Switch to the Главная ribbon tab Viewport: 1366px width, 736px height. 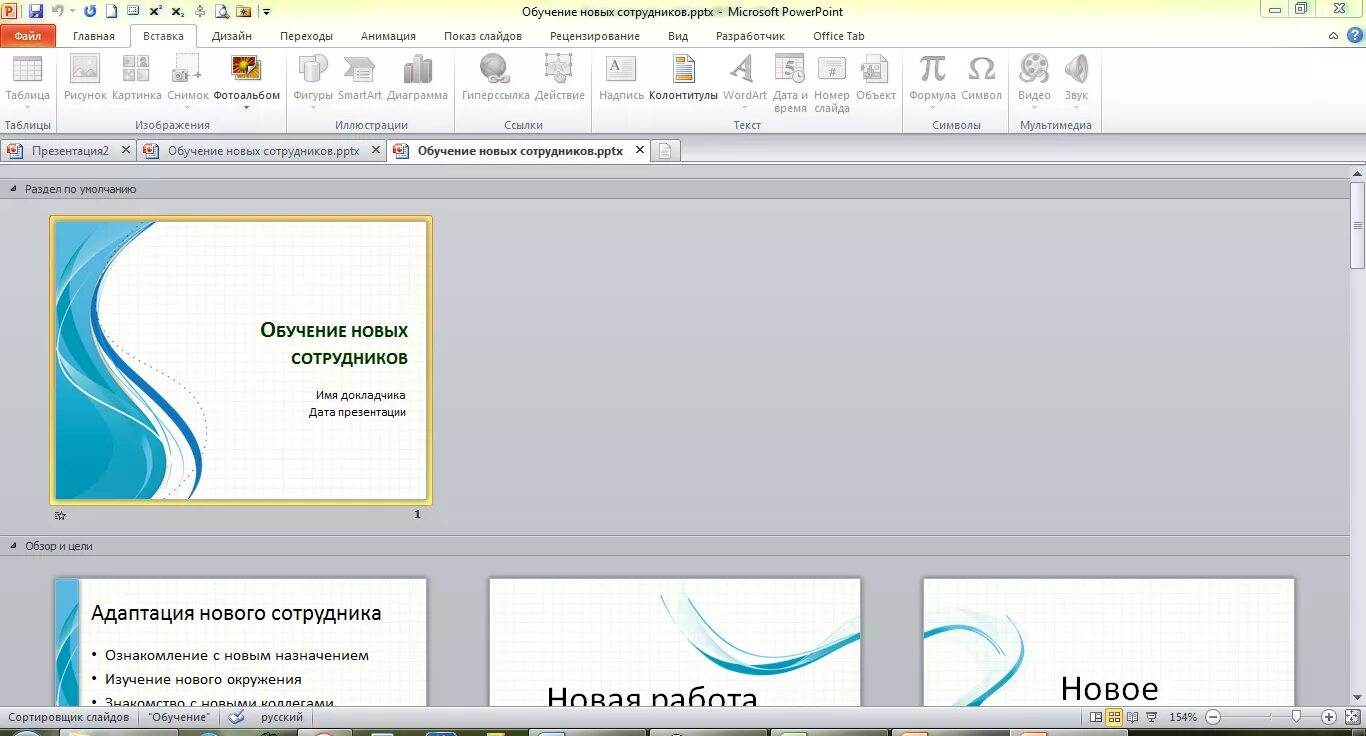[94, 36]
